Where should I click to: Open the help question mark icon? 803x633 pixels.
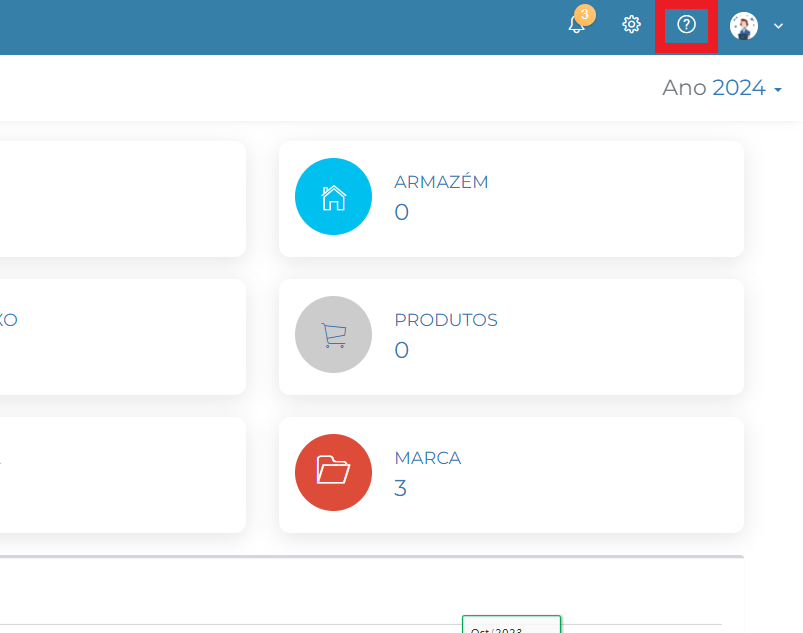pyautogui.click(x=686, y=24)
